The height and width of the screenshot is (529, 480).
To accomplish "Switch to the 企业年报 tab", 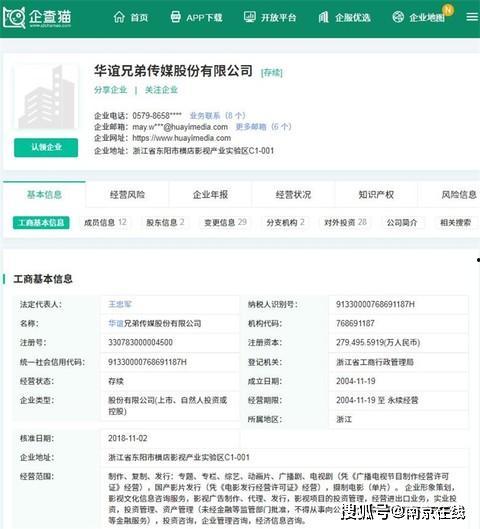I will point(210,195).
